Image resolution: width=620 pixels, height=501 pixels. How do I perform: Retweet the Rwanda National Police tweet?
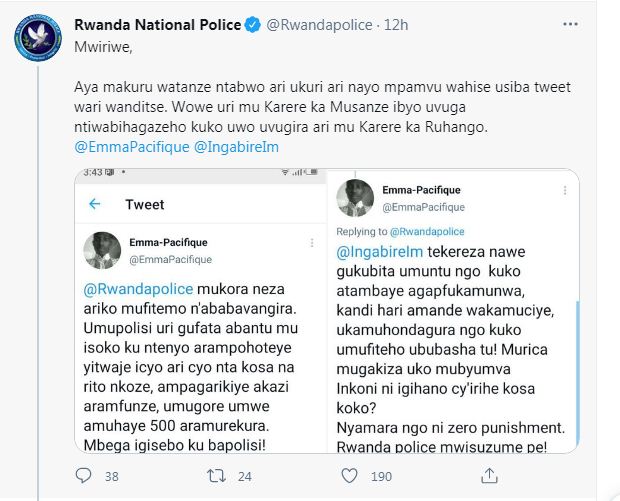coord(213,476)
